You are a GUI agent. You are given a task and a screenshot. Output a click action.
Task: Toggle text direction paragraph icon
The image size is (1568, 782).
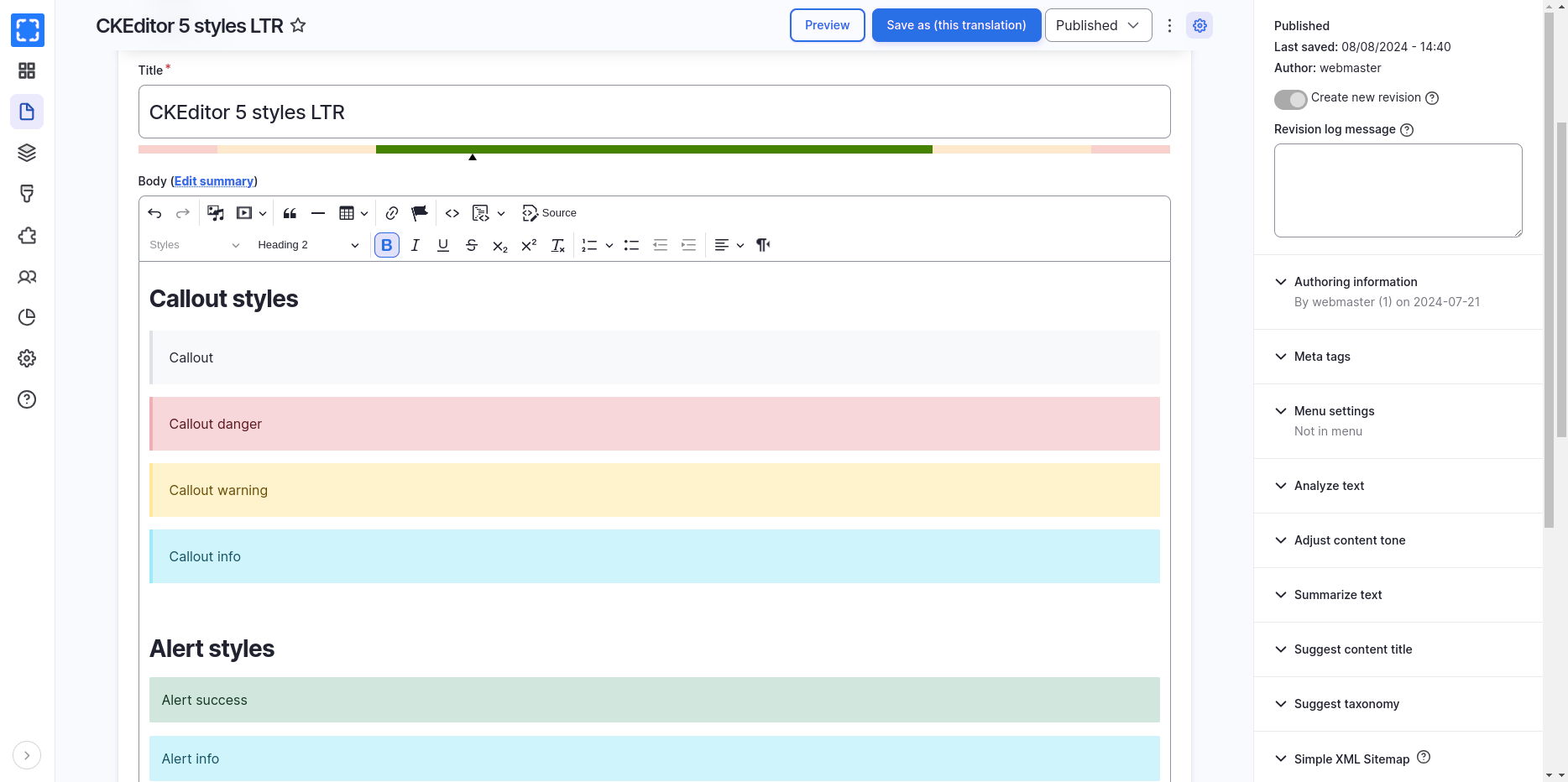point(763,245)
